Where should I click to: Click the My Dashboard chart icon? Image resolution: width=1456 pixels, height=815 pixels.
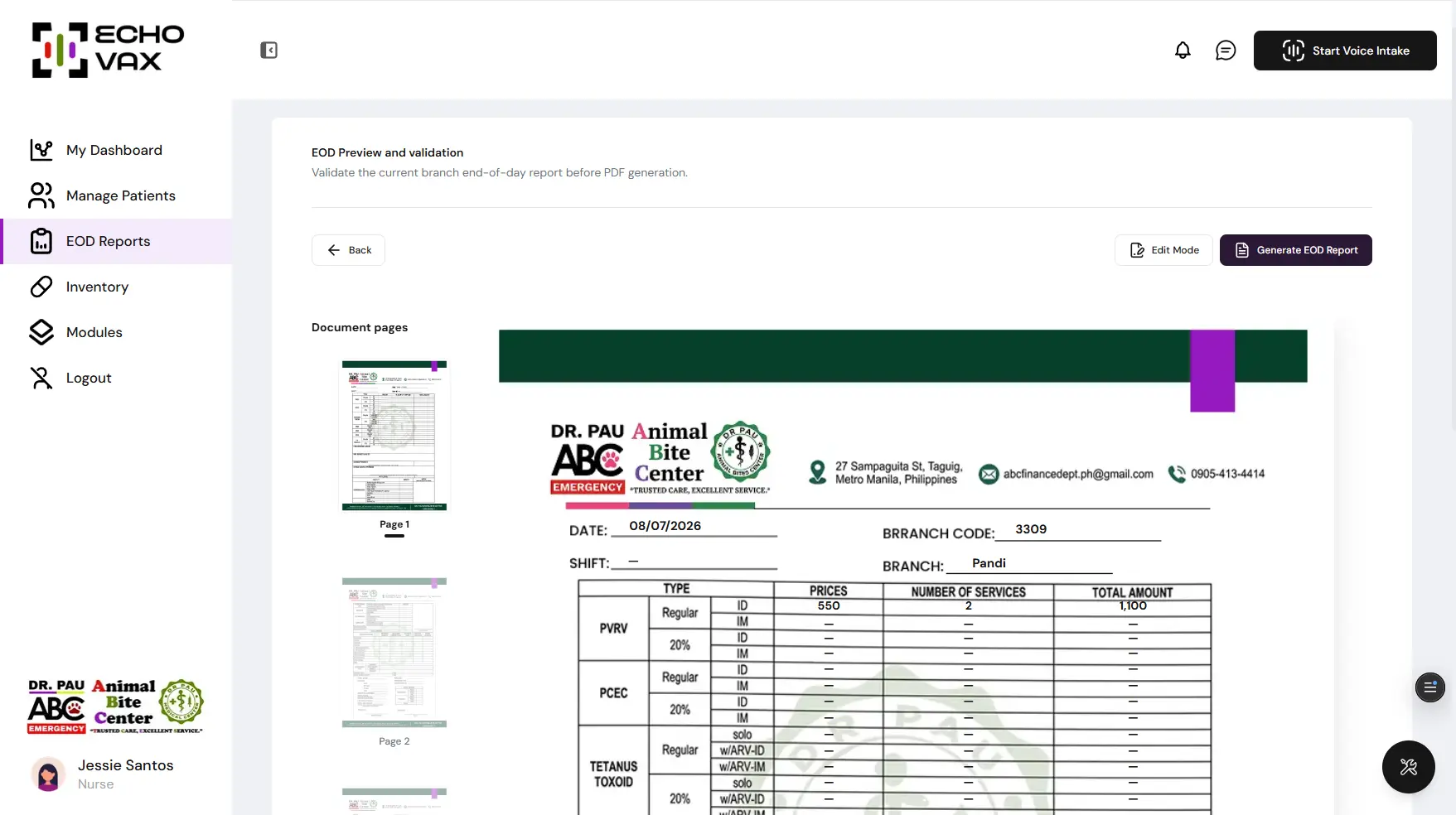(x=41, y=150)
